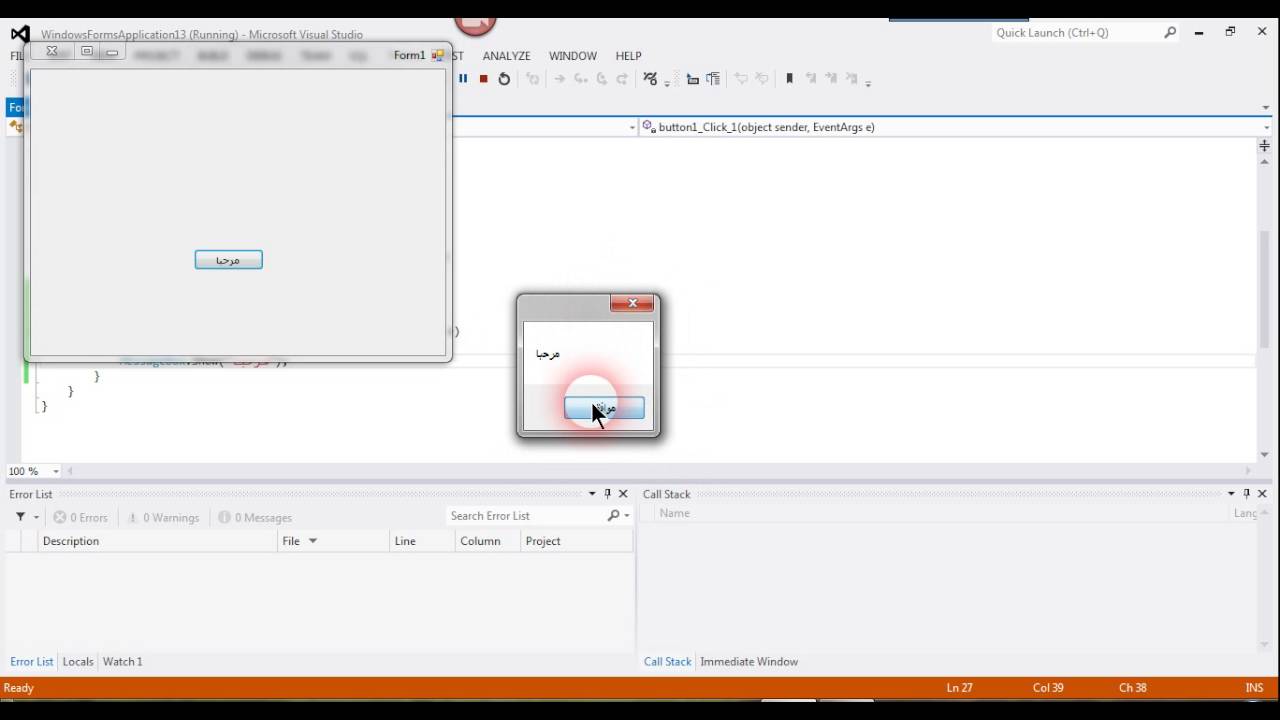Click the hexadecimal display toolbar icon
Viewport: 1280px width, 720px height.
click(x=650, y=79)
